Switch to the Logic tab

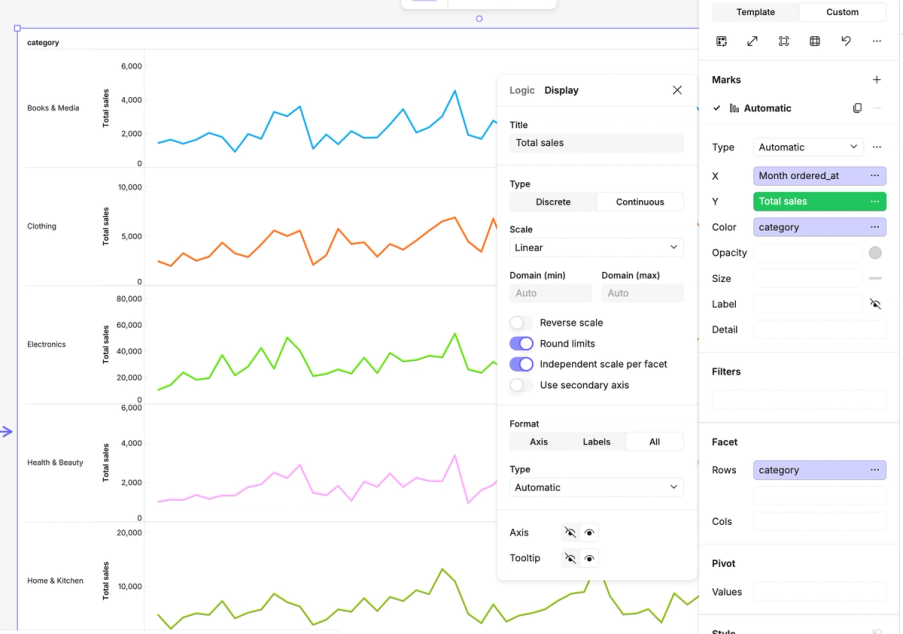(522, 90)
